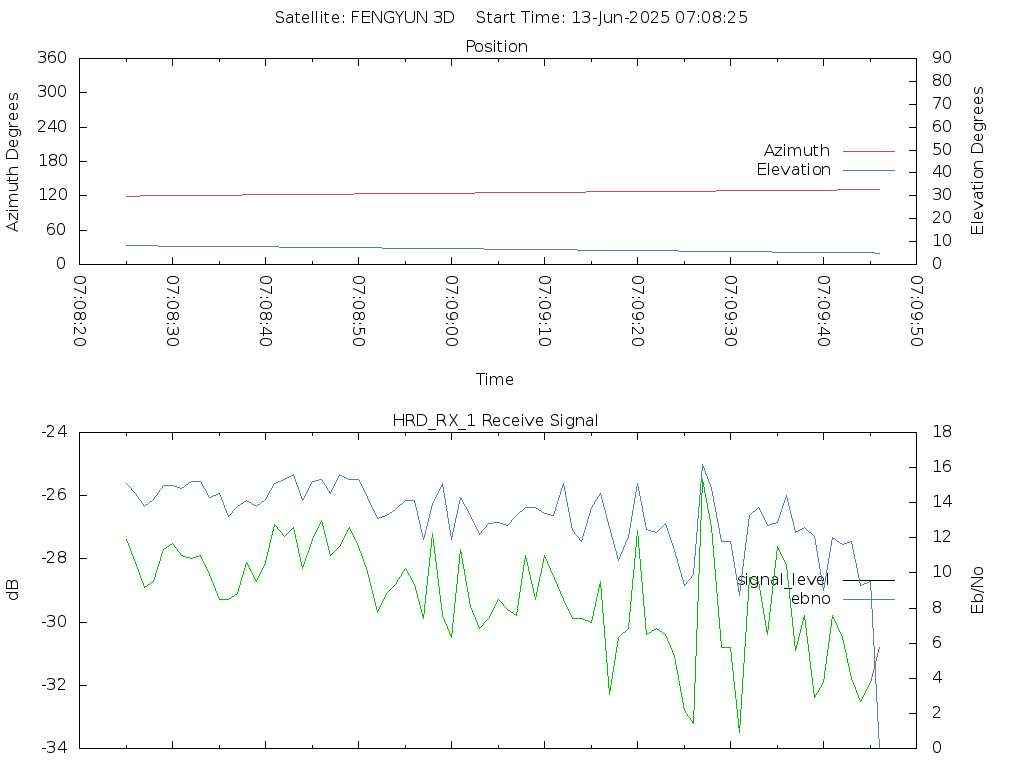This screenshot has width=1024, height=768.
Task: Click the 40 tick on Elevation axis
Action: coord(942,172)
